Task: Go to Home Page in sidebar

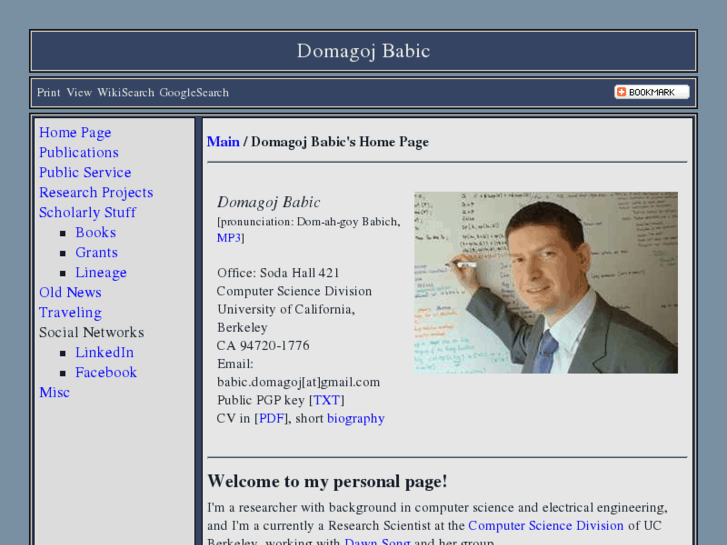Action: (75, 133)
